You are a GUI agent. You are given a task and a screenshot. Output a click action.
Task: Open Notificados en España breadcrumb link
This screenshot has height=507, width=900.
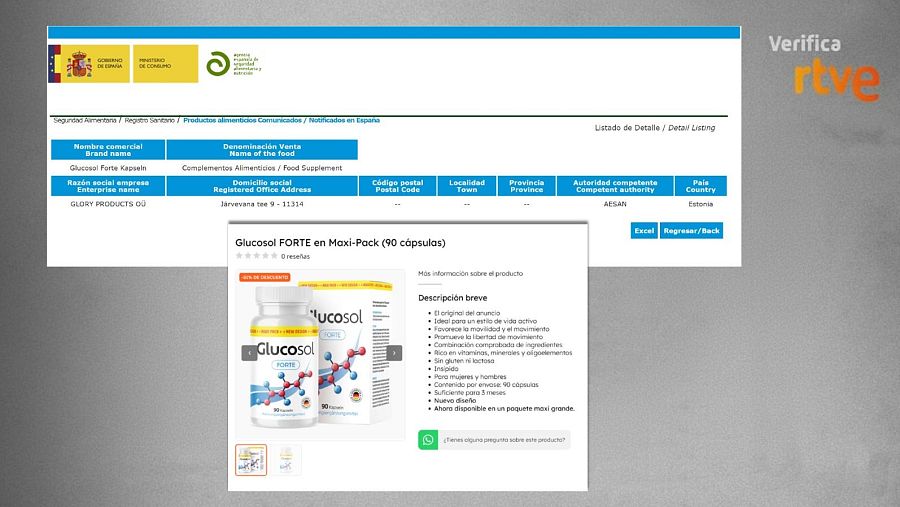344,121
